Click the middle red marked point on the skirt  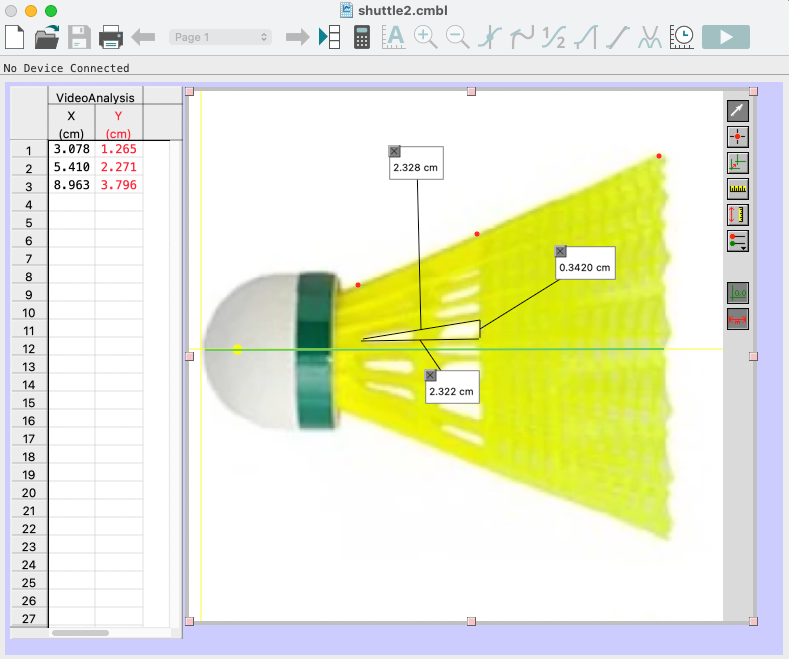pos(477,234)
